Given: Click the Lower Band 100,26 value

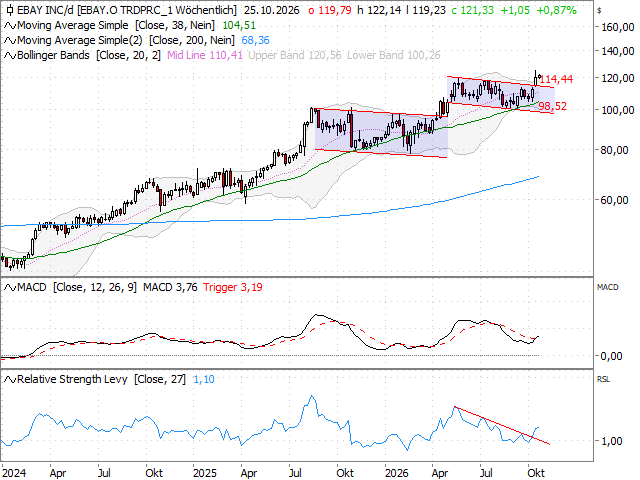Looking at the screenshot, I should pos(394,55).
